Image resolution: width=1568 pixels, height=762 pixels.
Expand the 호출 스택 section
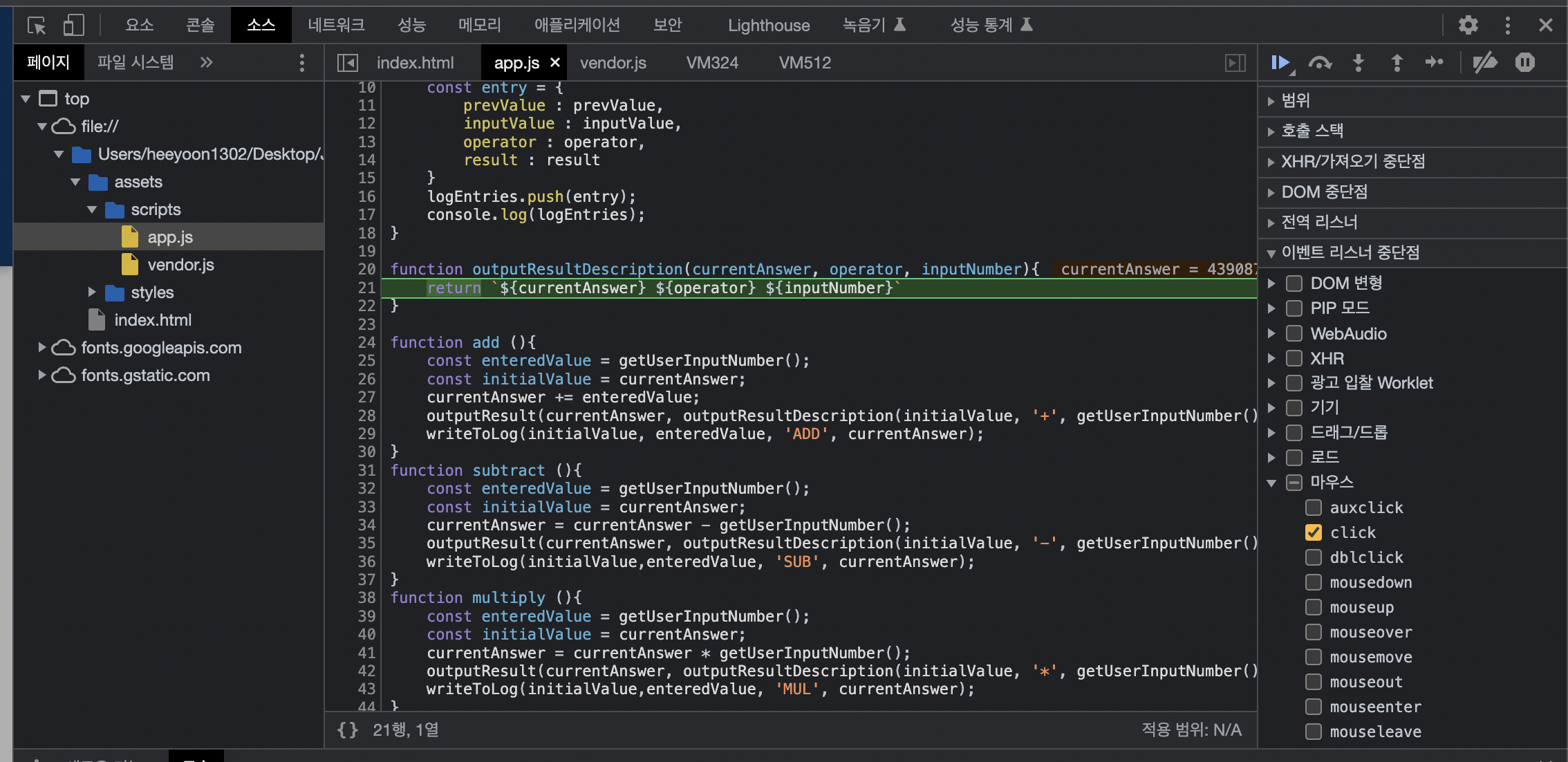[x=1312, y=131]
